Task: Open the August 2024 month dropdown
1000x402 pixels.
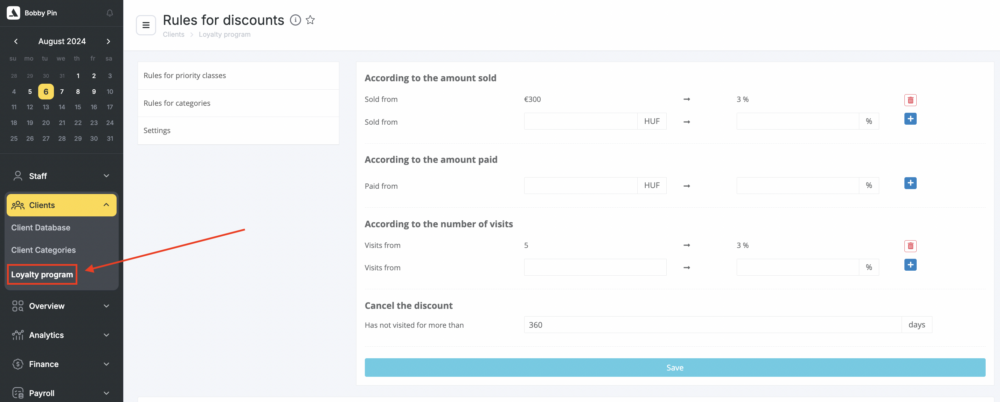Action: (62, 41)
